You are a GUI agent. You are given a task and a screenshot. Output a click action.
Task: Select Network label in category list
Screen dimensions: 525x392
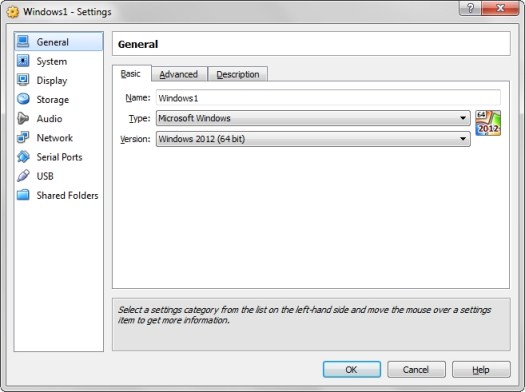(x=55, y=138)
